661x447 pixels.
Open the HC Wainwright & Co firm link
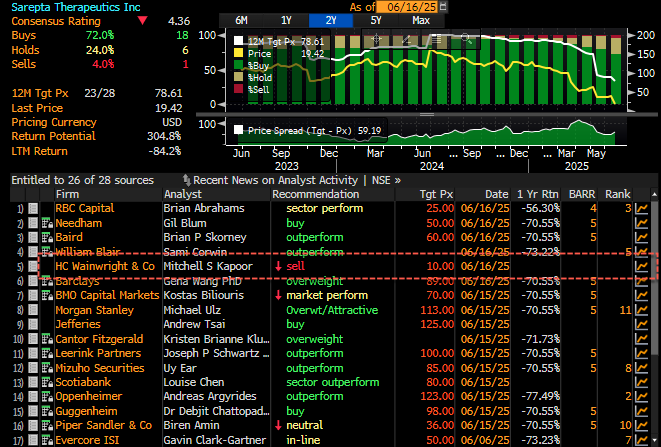(x=105, y=266)
